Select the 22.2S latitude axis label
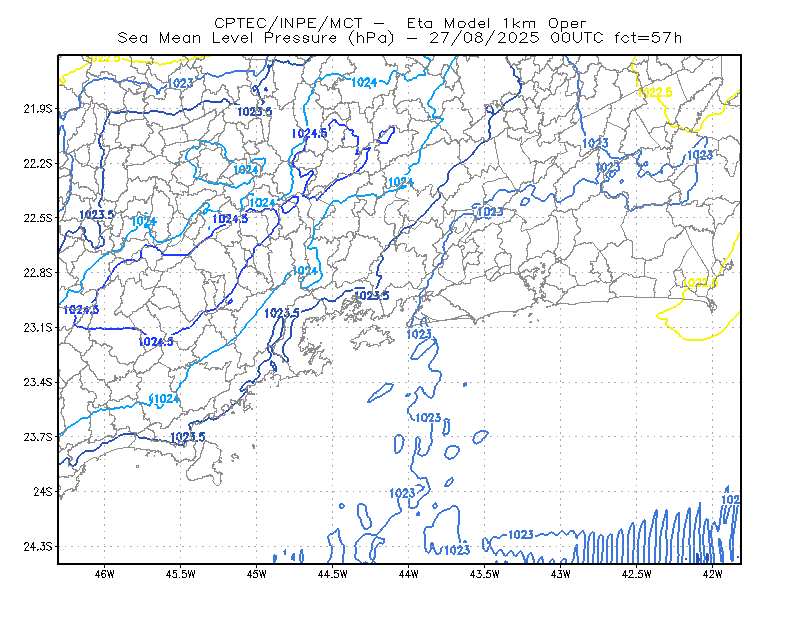 (38, 163)
